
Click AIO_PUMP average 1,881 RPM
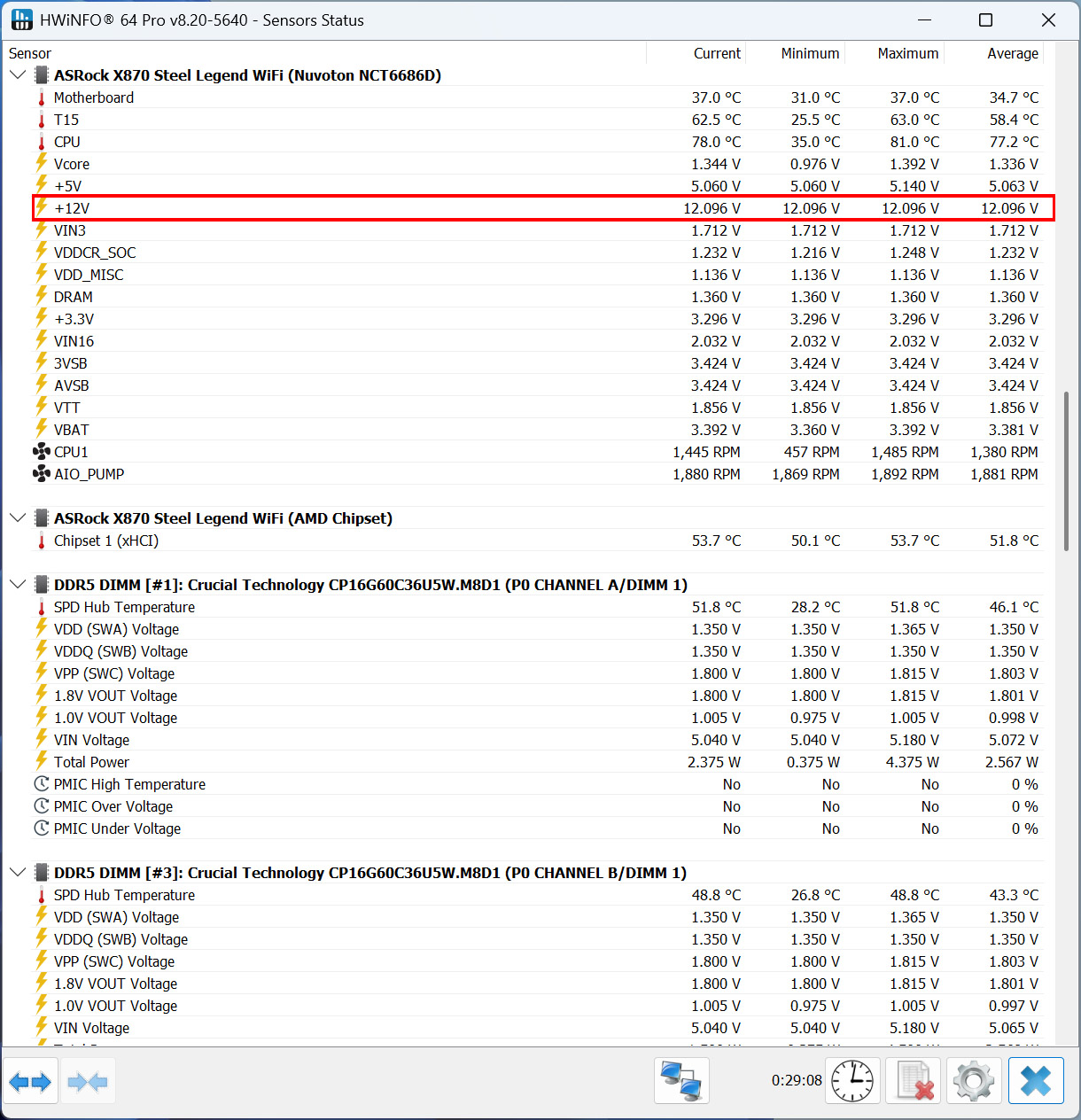pyautogui.click(x=1004, y=474)
